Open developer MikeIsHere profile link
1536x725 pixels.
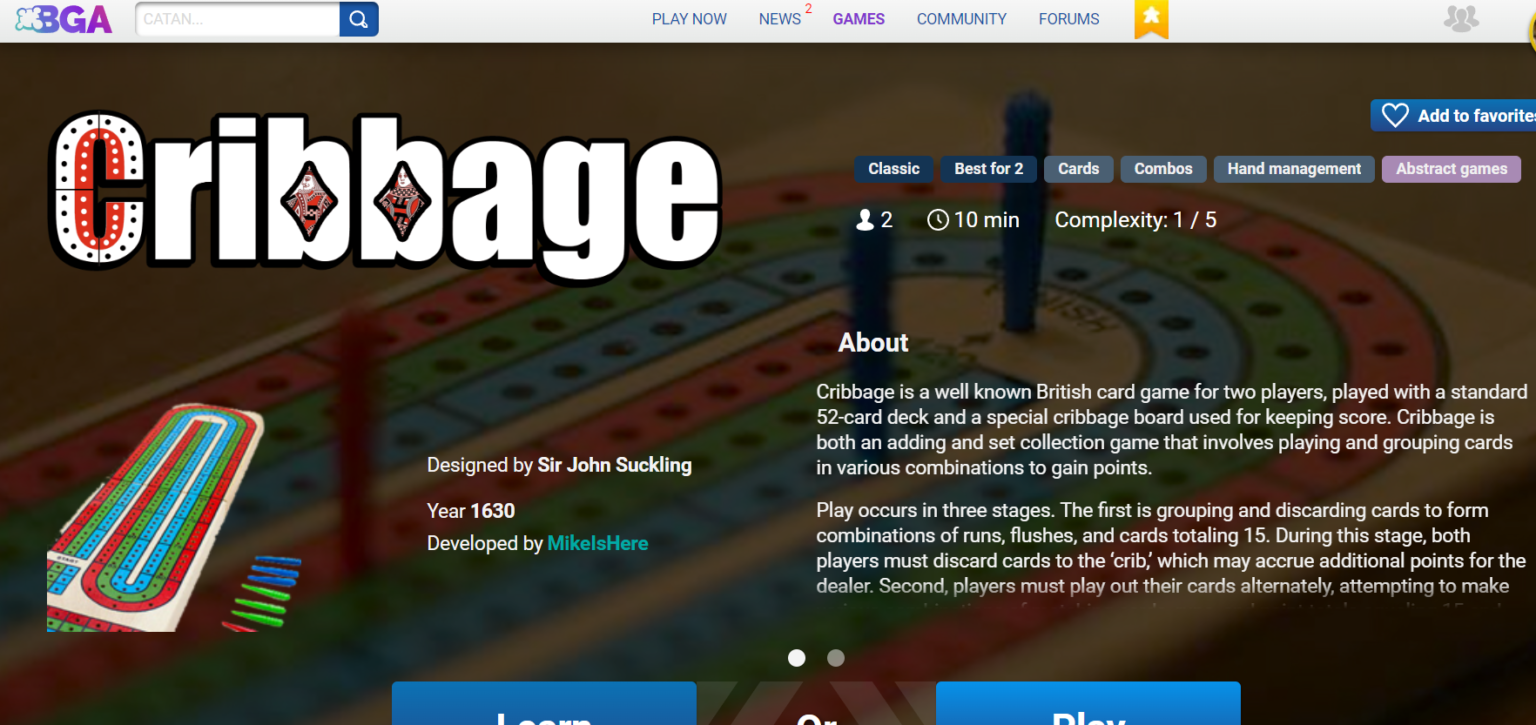coord(598,544)
